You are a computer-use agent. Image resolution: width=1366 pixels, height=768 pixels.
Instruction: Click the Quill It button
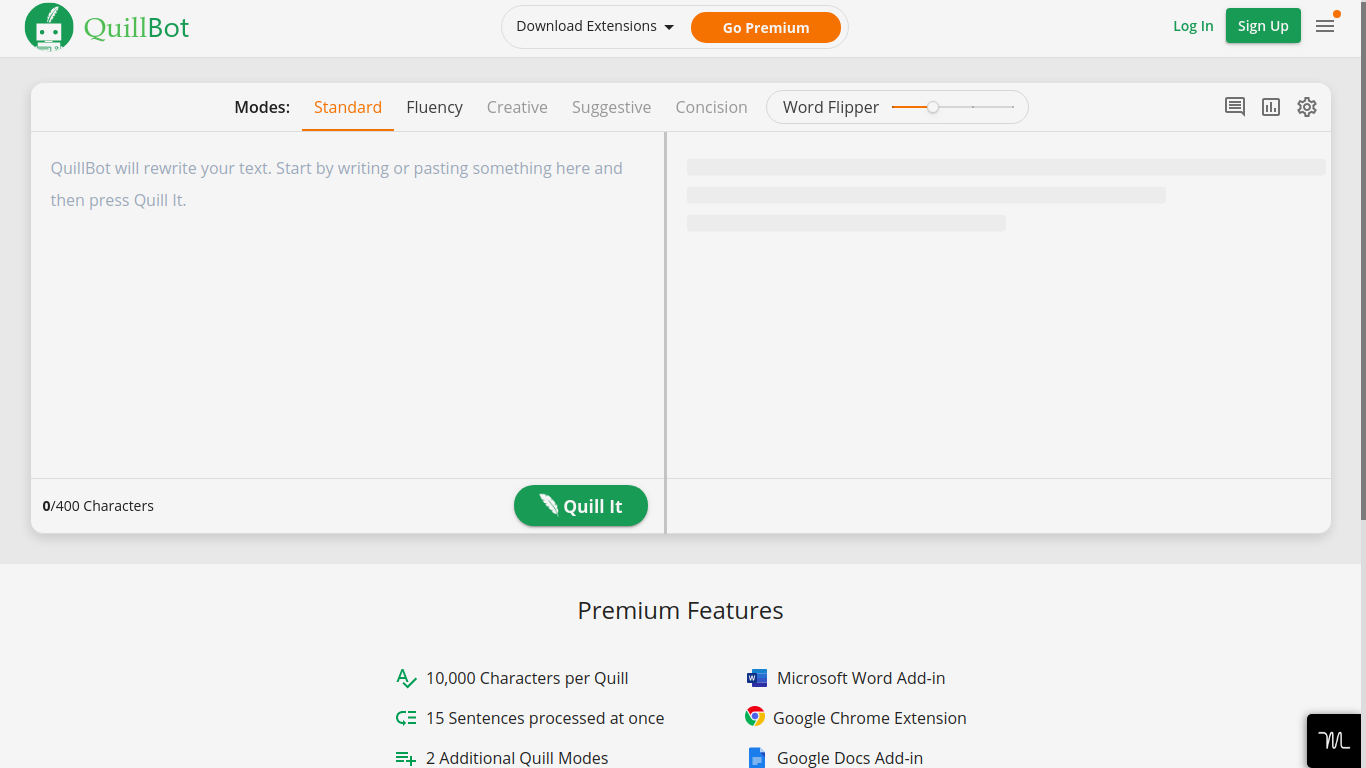point(581,506)
